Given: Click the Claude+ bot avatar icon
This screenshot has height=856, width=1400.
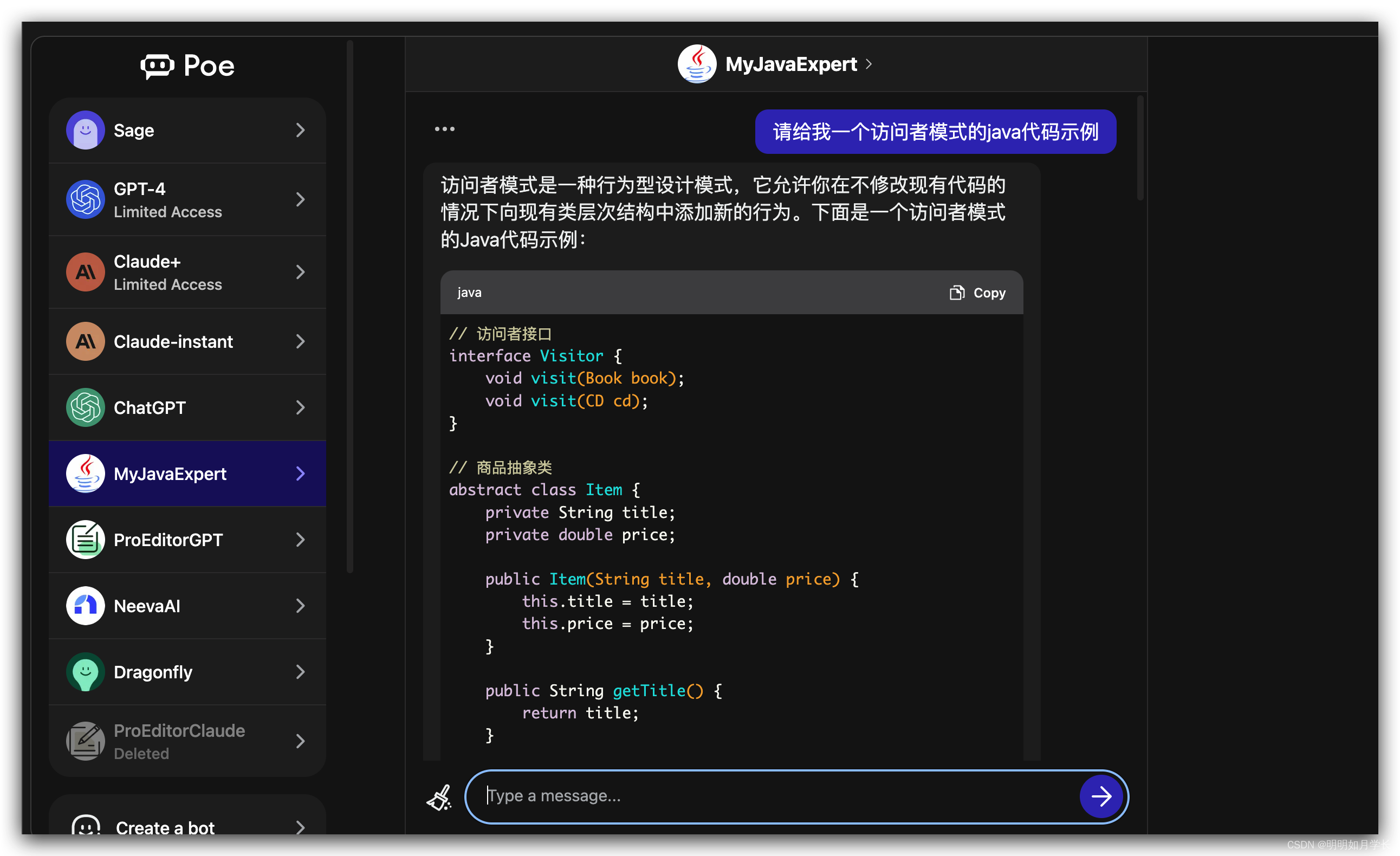Looking at the screenshot, I should tap(85, 272).
